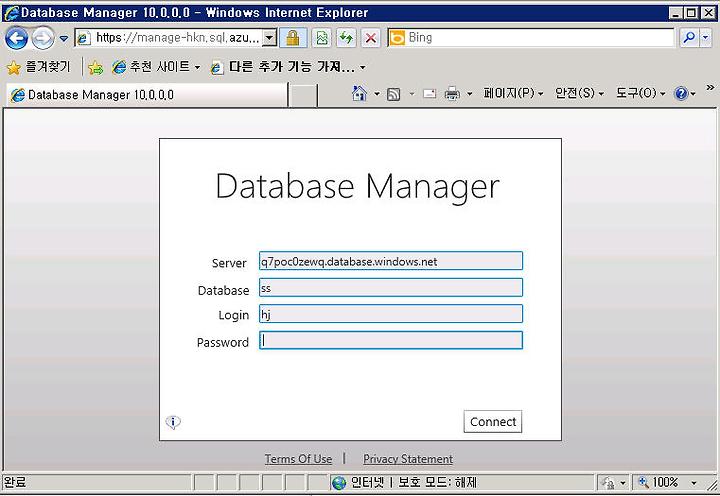Expand command bar overflow chevron

(x=710, y=87)
